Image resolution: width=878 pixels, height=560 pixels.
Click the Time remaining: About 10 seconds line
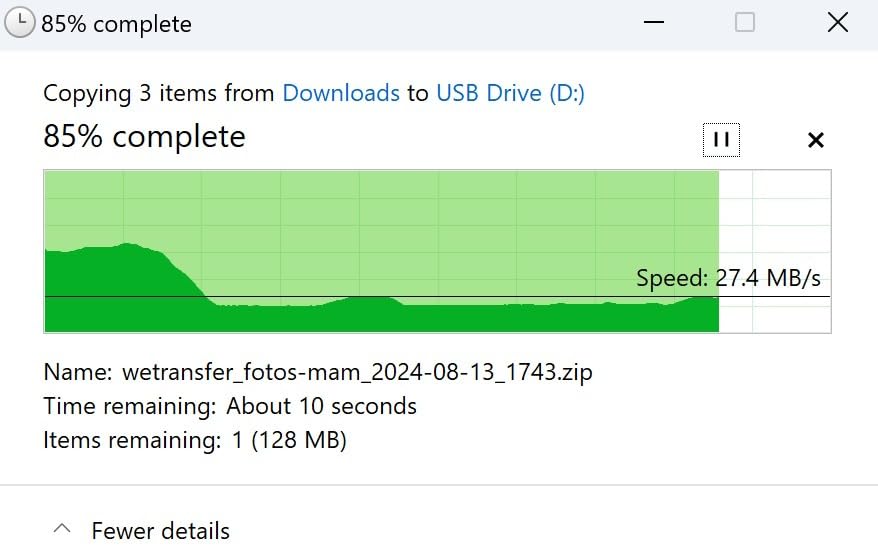click(230, 406)
